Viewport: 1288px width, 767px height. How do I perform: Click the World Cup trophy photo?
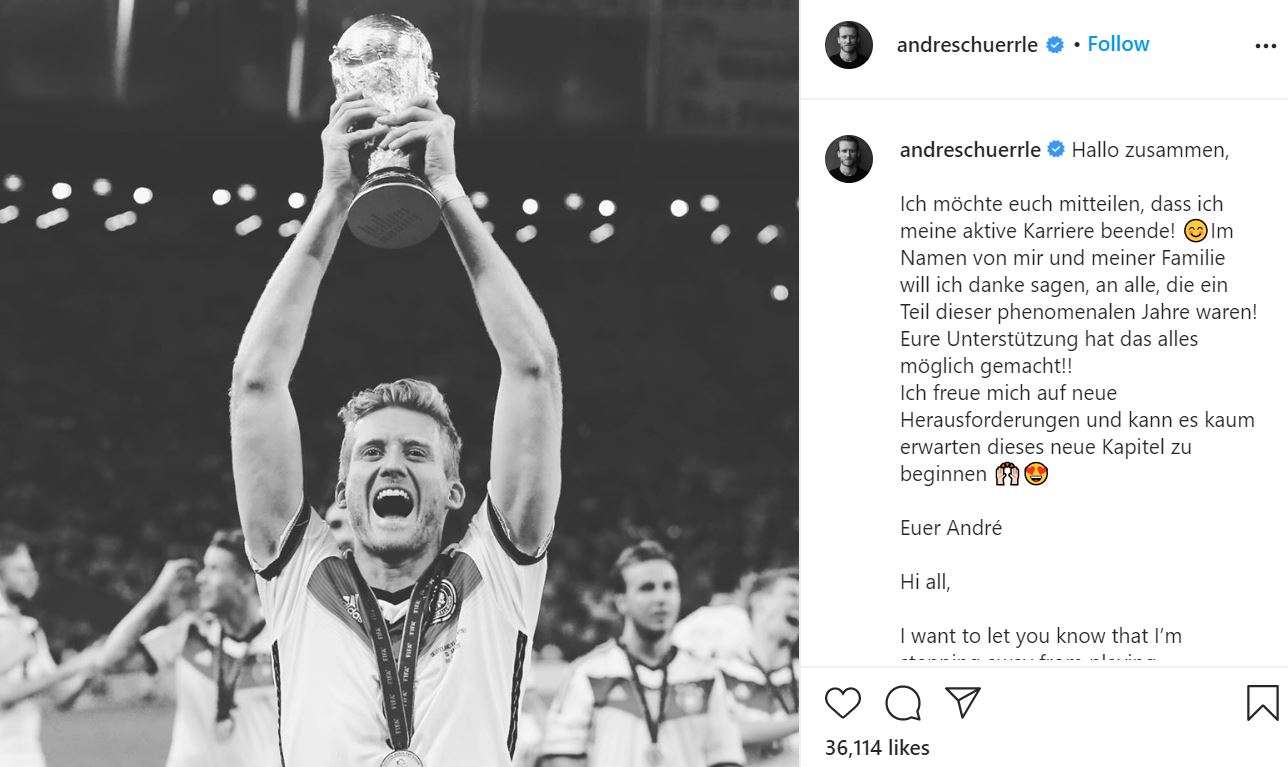point(399,383)
